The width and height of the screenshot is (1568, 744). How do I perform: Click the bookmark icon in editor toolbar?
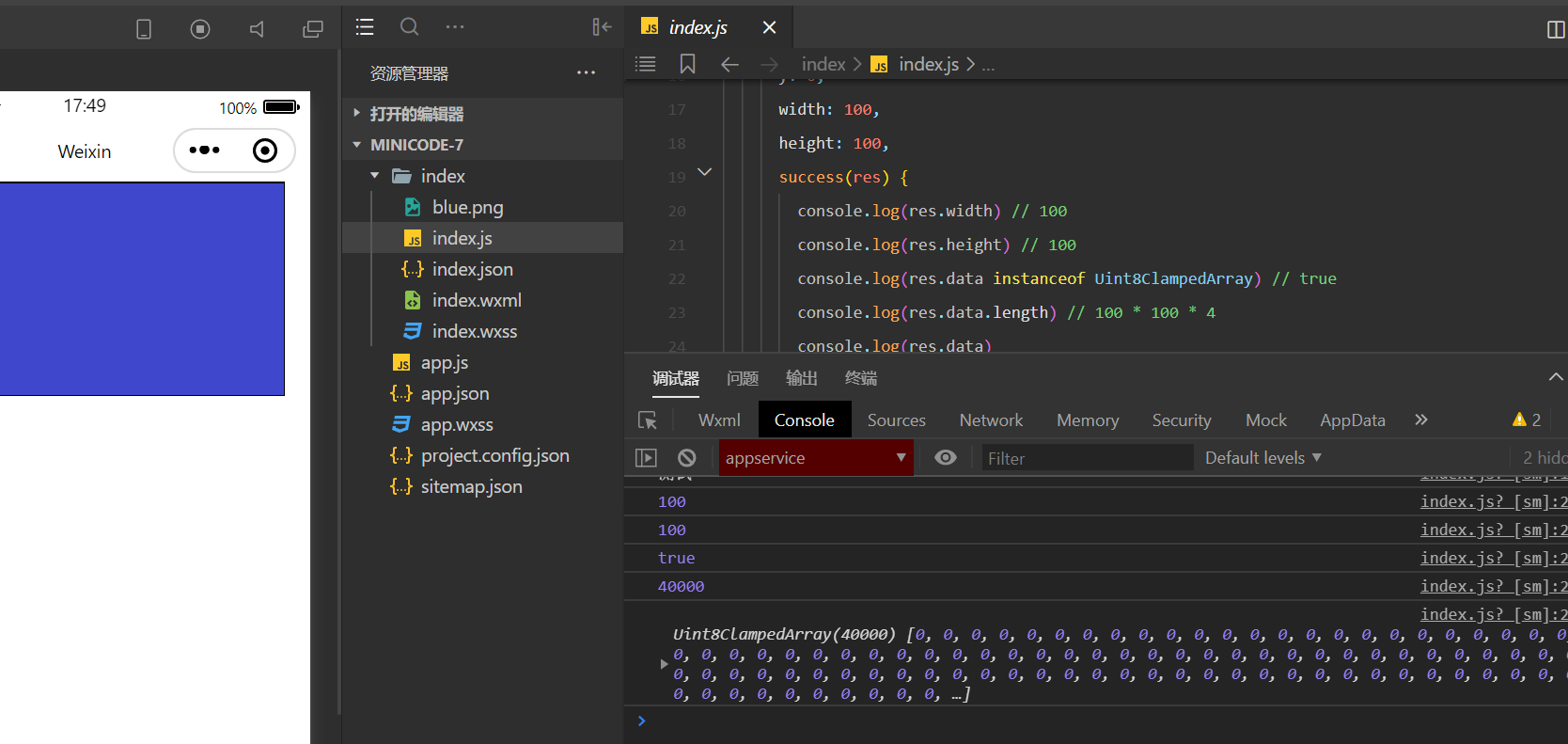[687, 64]
